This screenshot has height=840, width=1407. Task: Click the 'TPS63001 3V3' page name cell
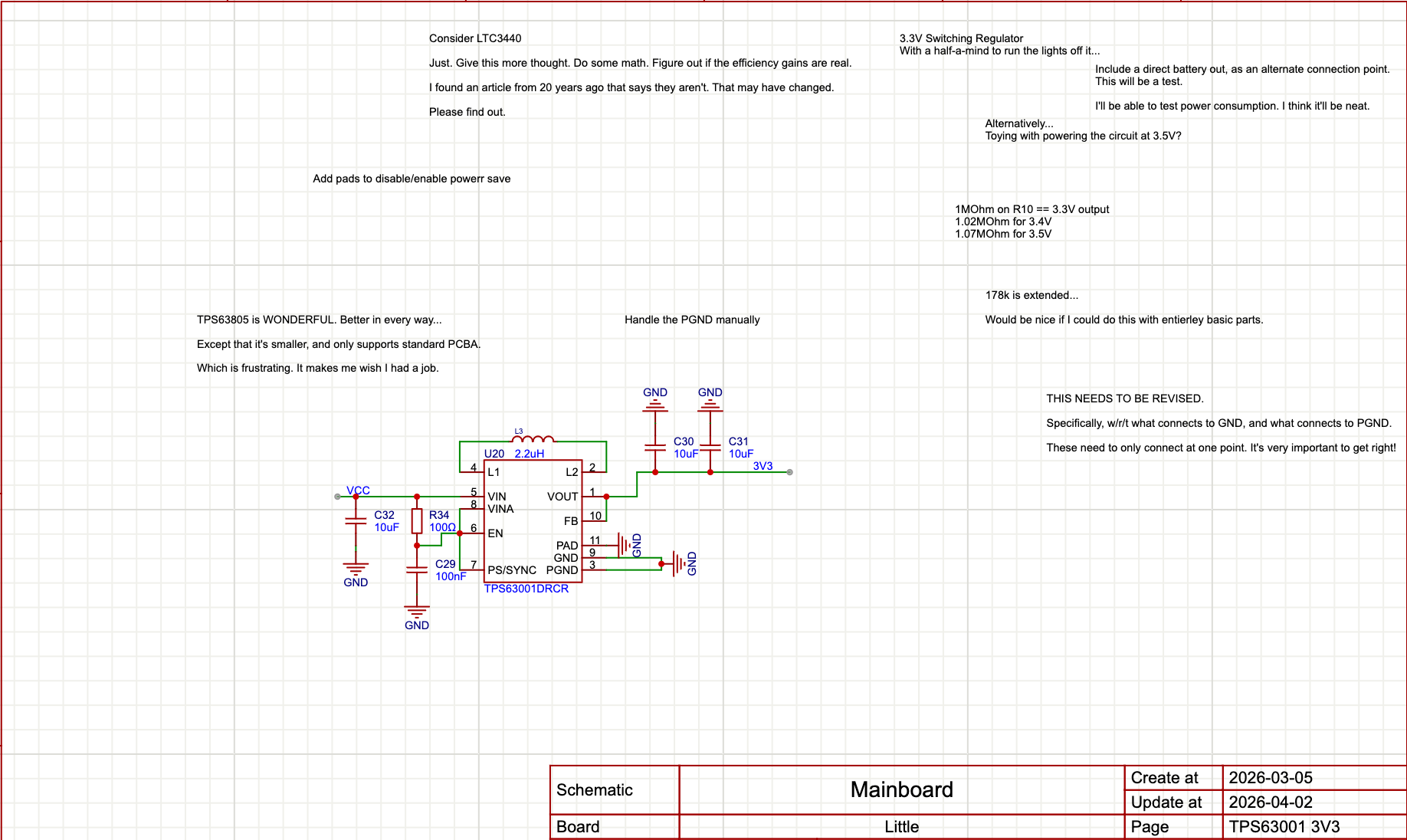click(x=1314, y=827)
